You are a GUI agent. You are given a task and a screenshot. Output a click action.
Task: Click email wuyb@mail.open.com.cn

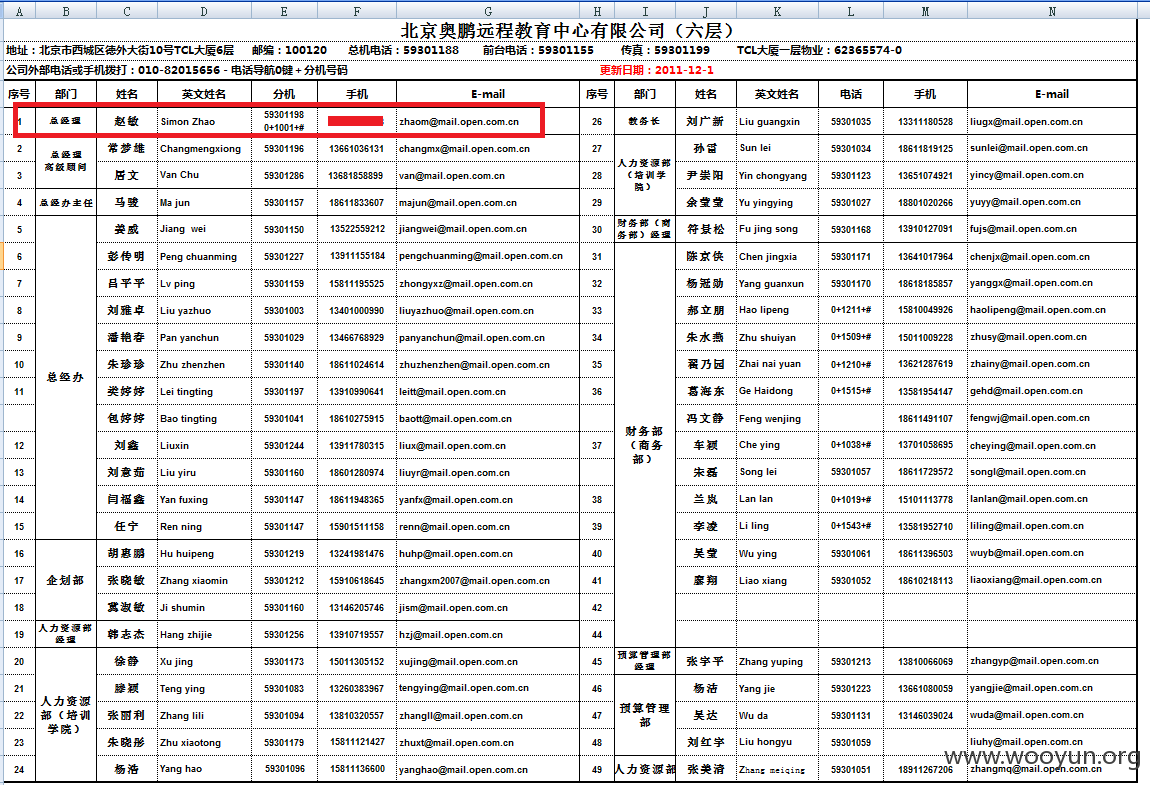point(1027,553)
